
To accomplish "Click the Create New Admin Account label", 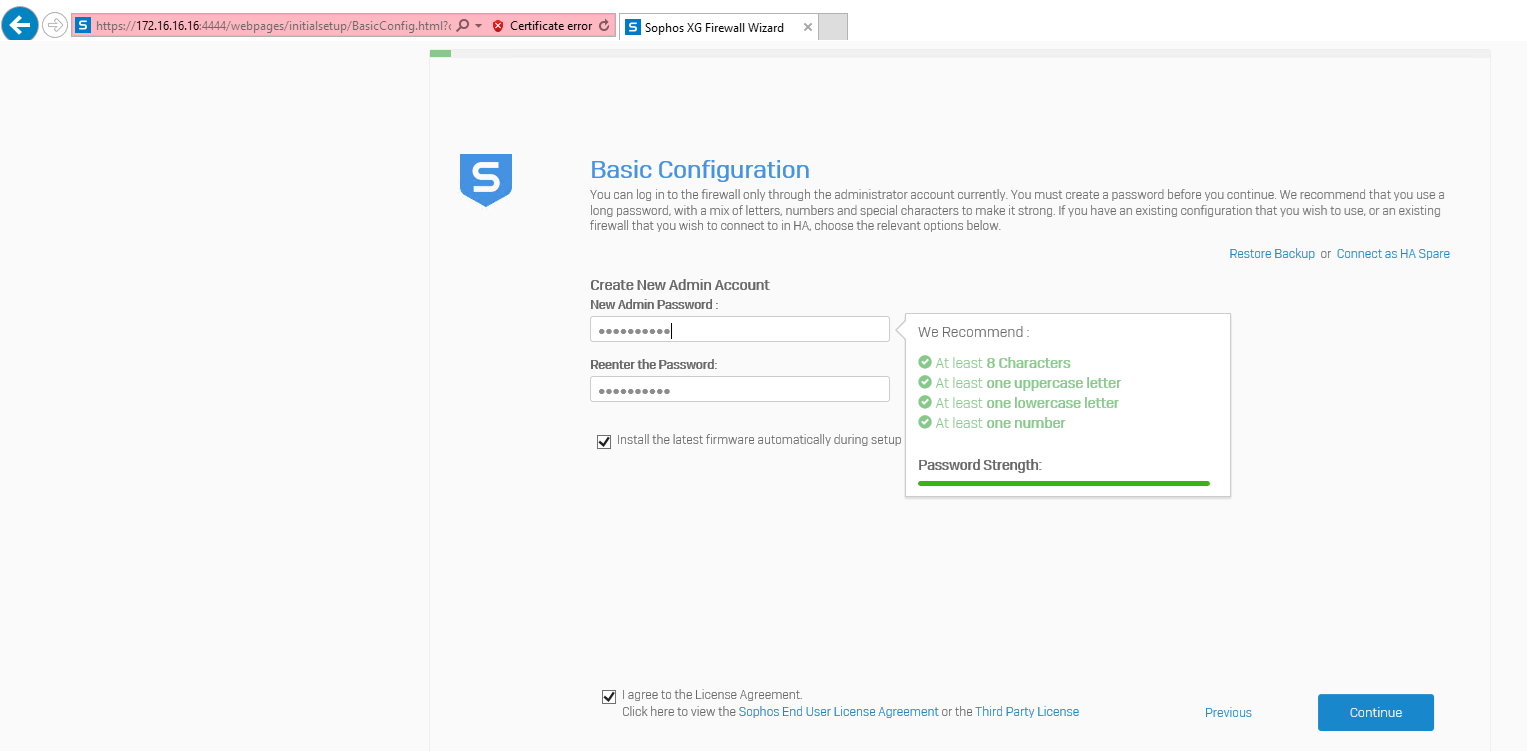I will [x=680, y=285].
